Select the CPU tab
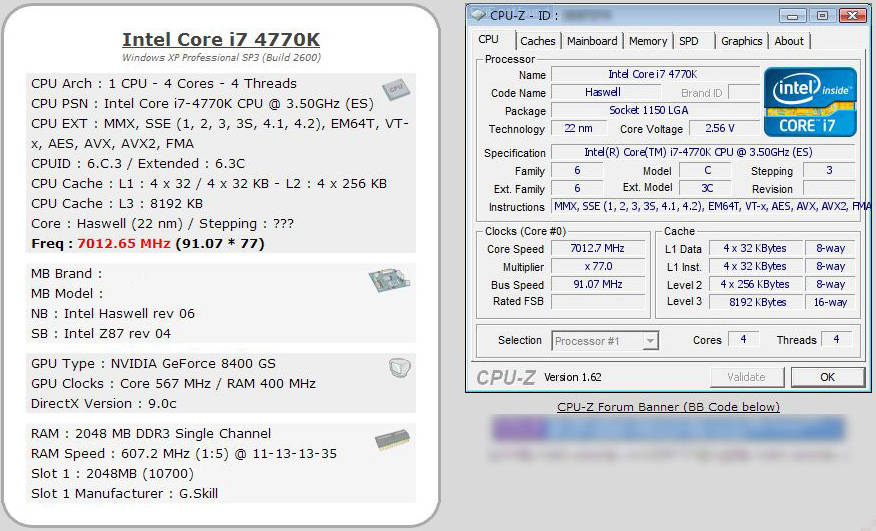 488,39
